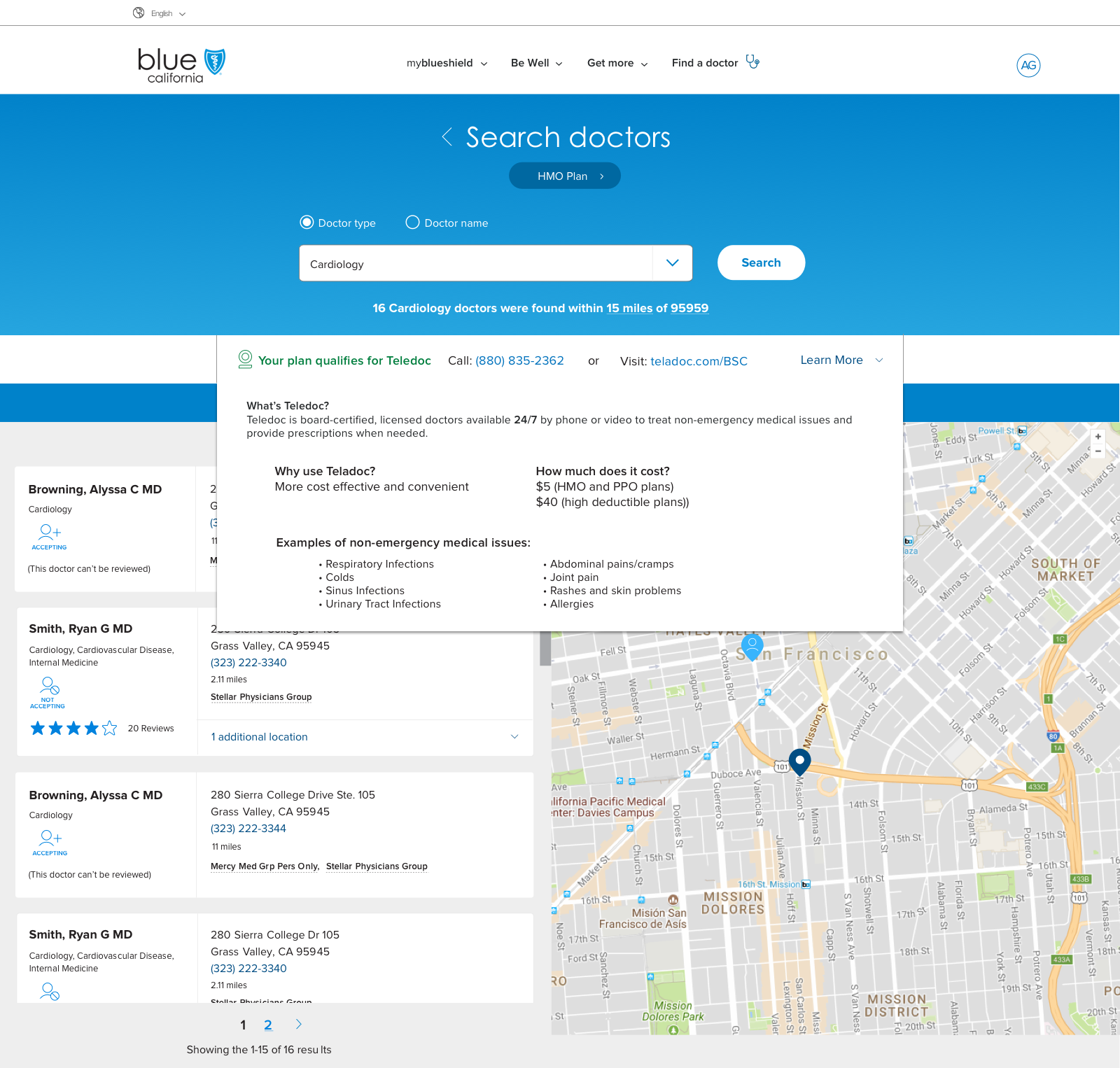Open the Mercy Med Grp Pers Only link
The width and height of the screenshot is (1120, 1068).
[x=265, y=866]
